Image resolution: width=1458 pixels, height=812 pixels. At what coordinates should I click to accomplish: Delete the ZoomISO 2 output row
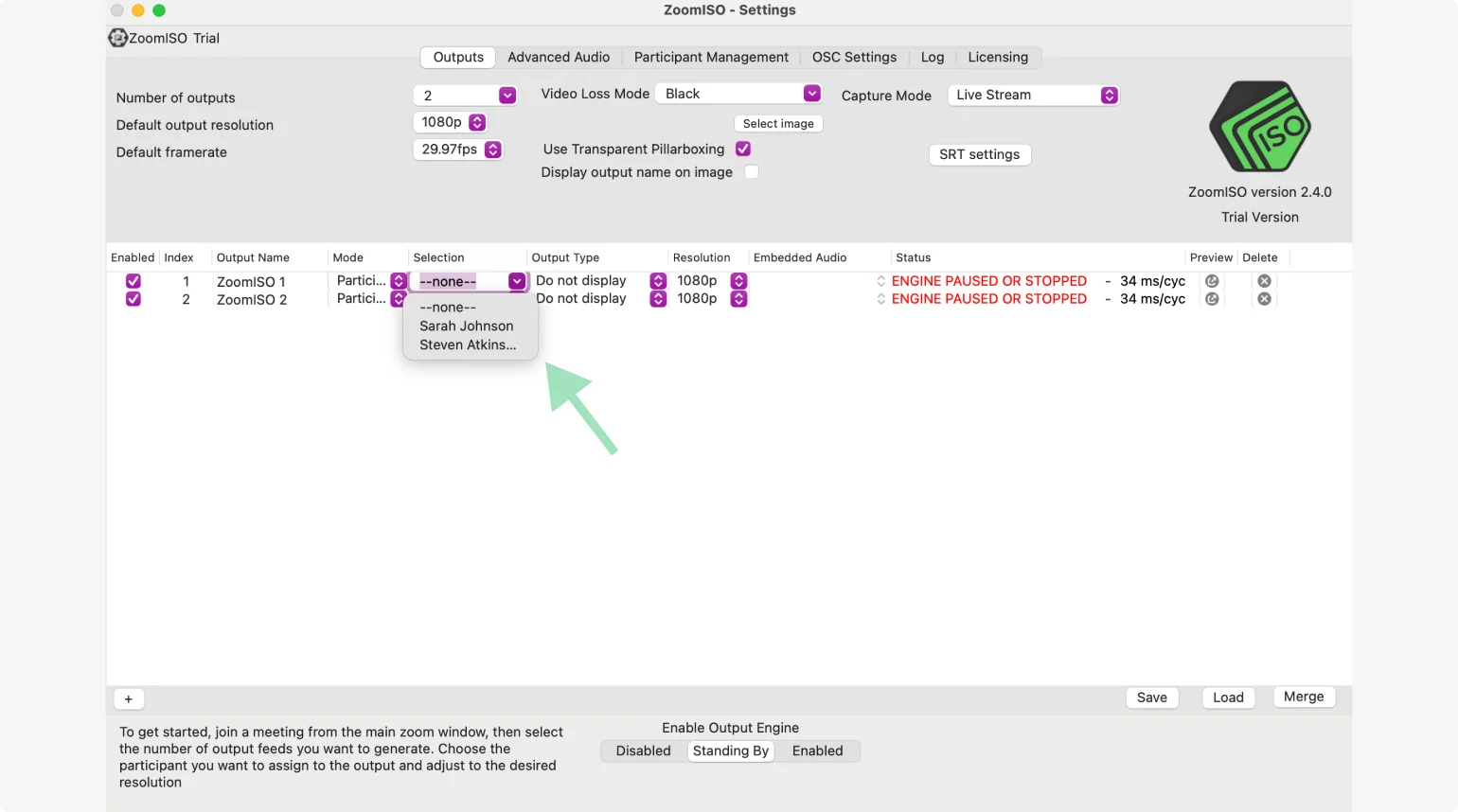coord(1264,299)
